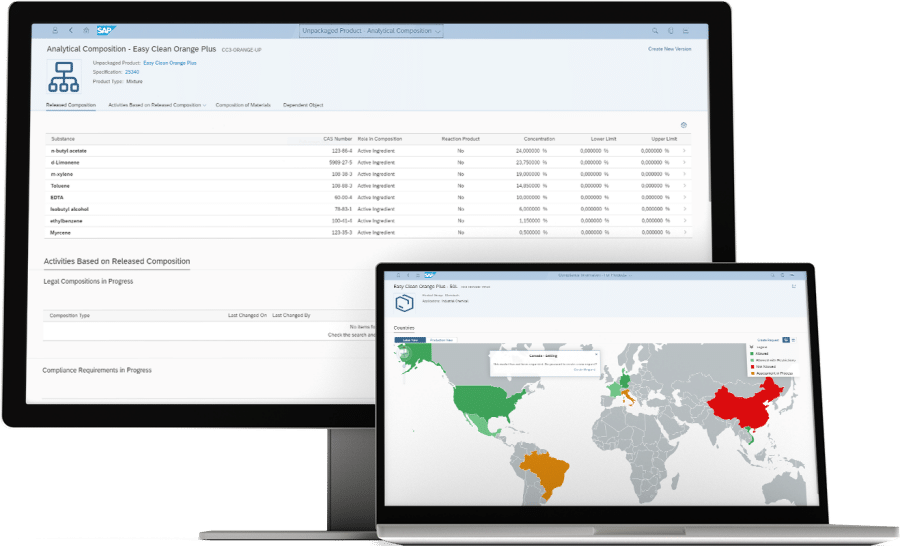This screenshot has height=546, width=900.
Task: Click Create Request above the map legend
Action: 769,340
